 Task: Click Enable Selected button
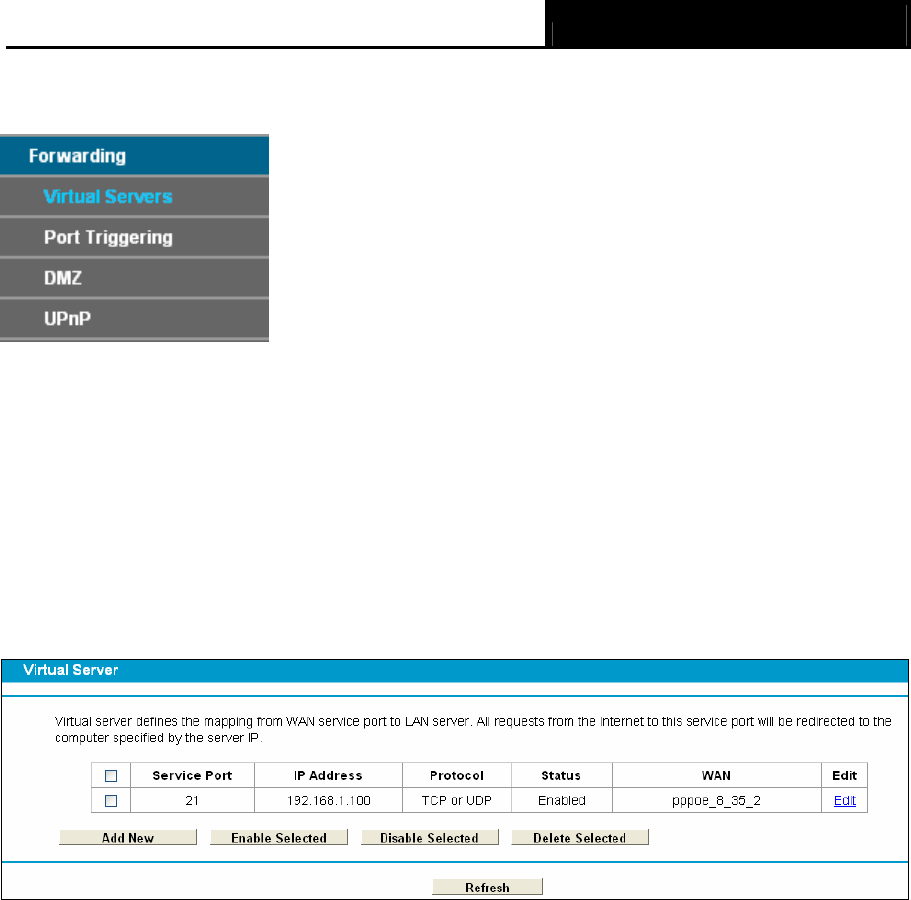point(279,837)
